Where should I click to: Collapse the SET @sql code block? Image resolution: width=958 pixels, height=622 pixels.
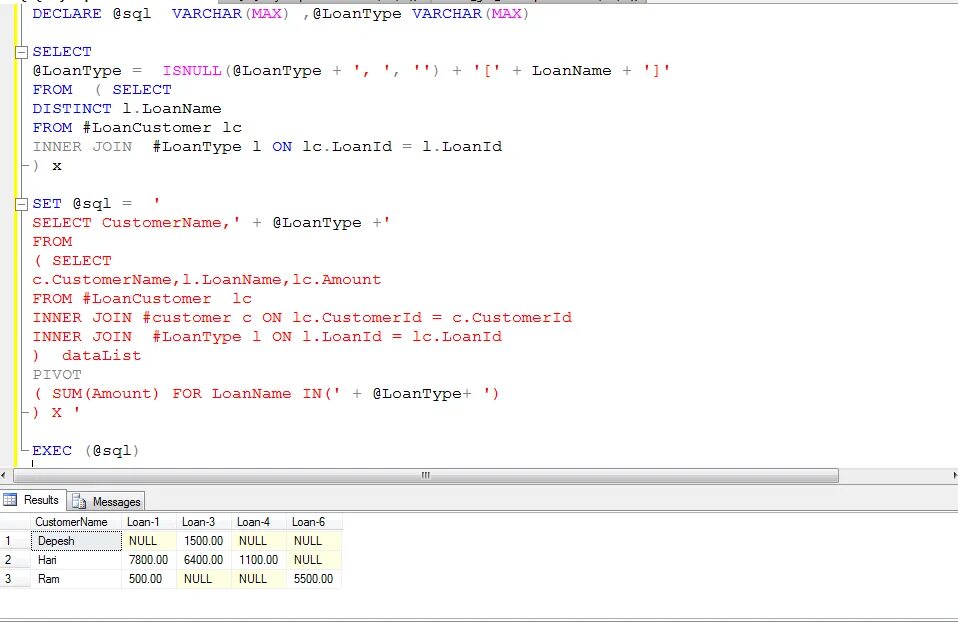pyautogui.click(x=21, y=204)
